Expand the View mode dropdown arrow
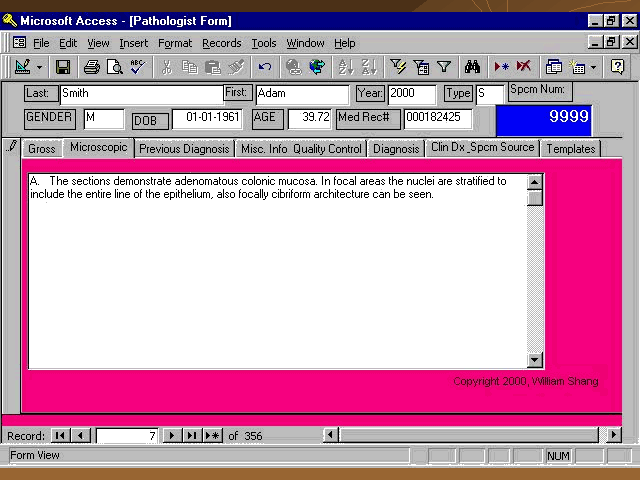 [x=40, y=67]
